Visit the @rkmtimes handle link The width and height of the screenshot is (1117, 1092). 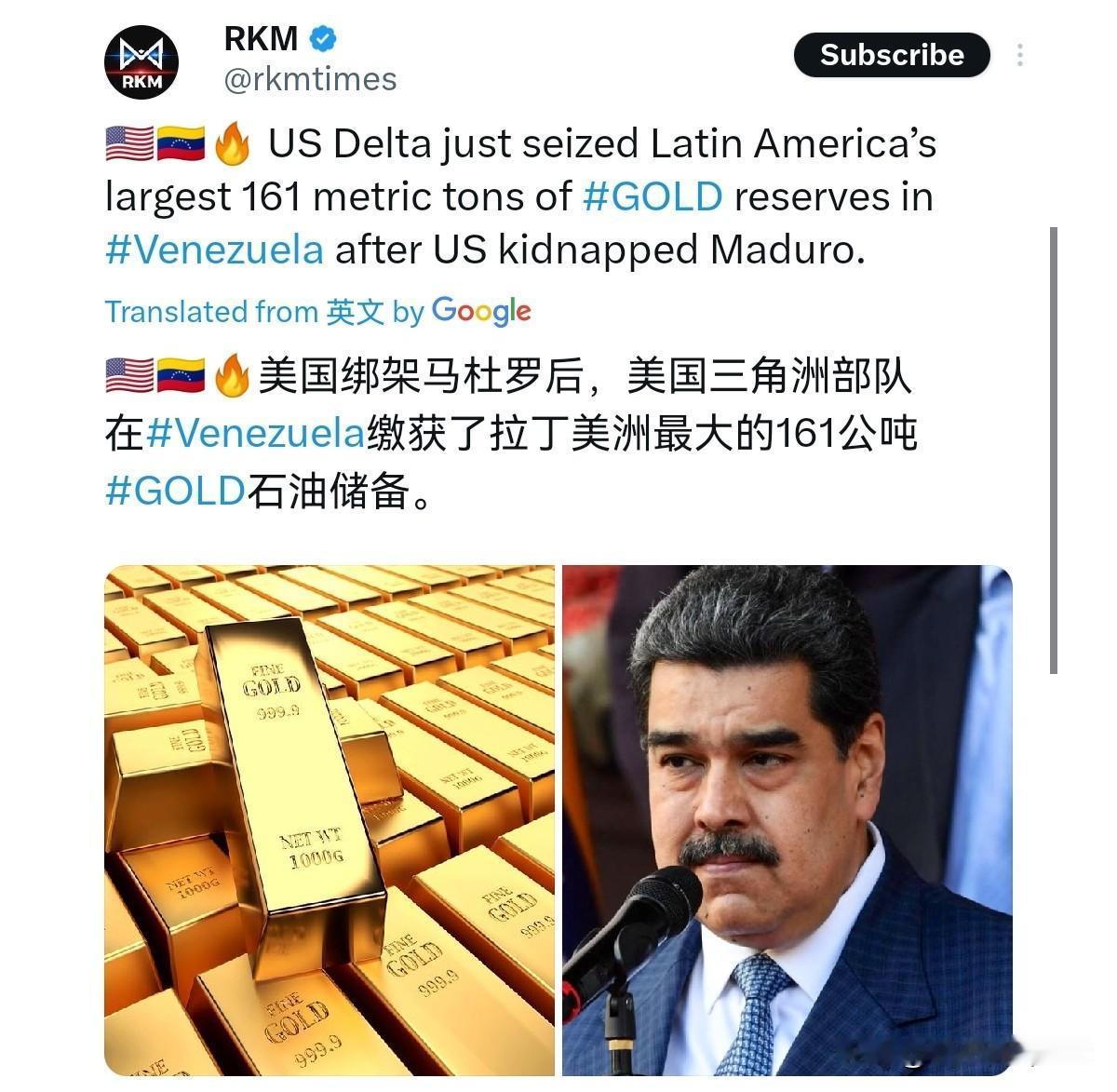click(310, 79)
